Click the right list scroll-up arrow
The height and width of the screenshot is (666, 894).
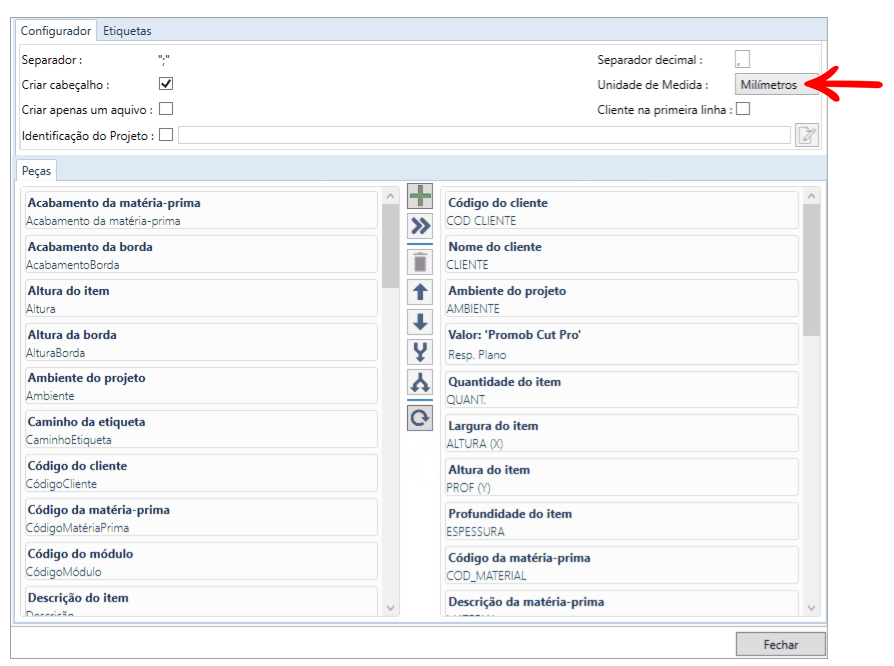click(x=811, y=196)
